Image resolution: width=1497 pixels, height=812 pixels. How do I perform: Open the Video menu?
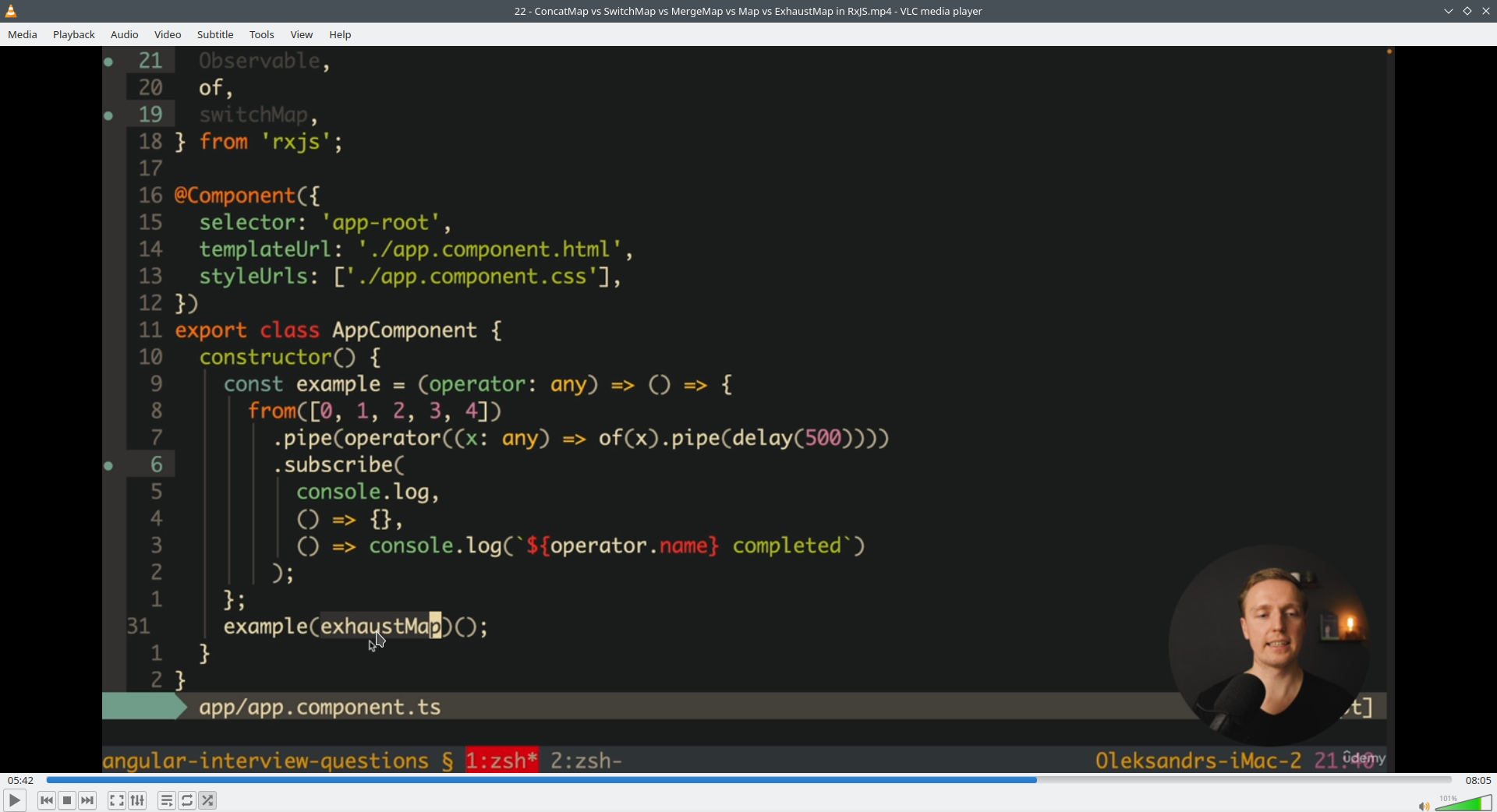(x=168, y=34)
